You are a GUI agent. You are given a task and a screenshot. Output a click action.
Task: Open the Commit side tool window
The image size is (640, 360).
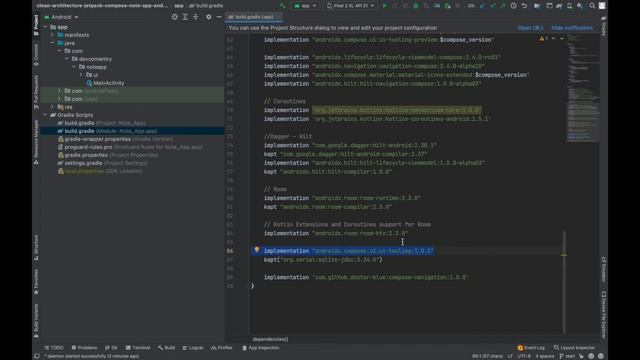pyautogui.click(x=36, y=55)
